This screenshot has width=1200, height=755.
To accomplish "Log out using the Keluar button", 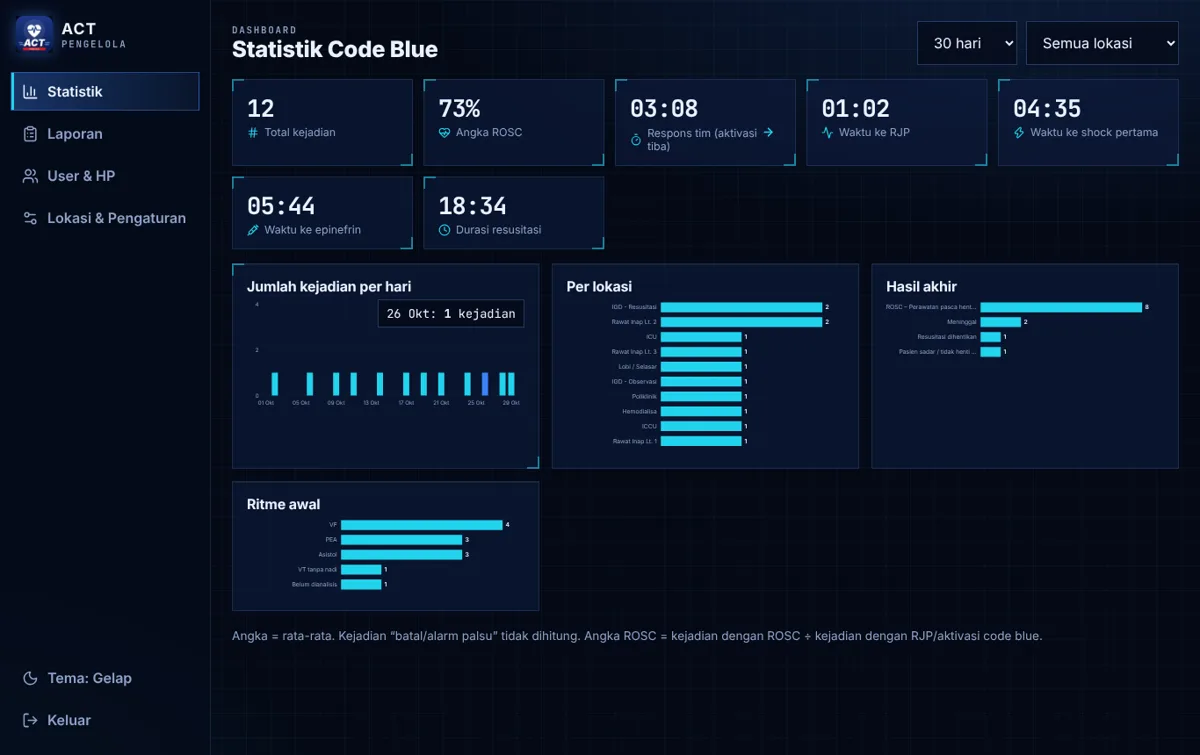I will 105,720.
